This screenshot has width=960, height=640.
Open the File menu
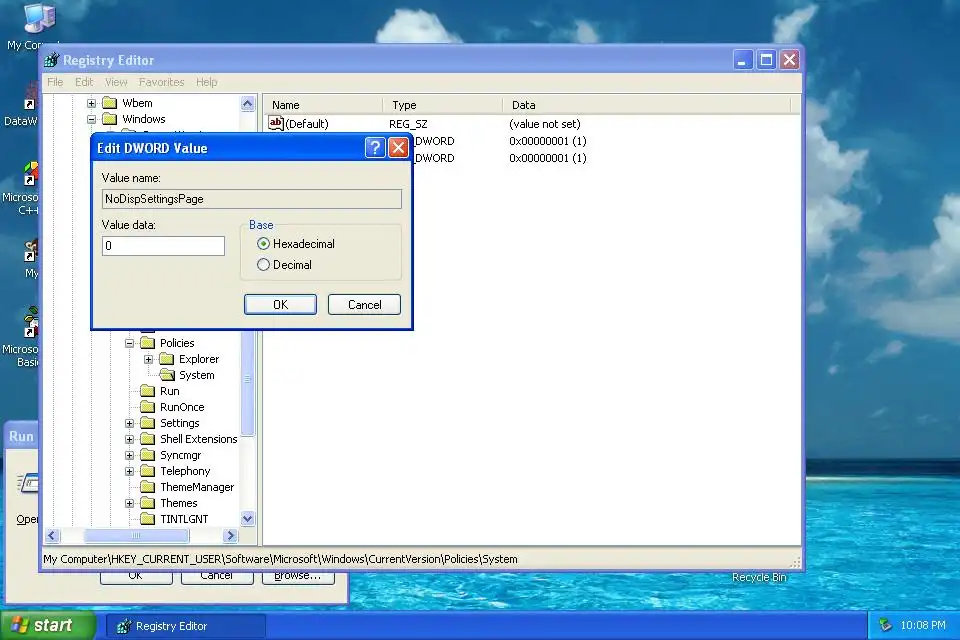[55, 82]
